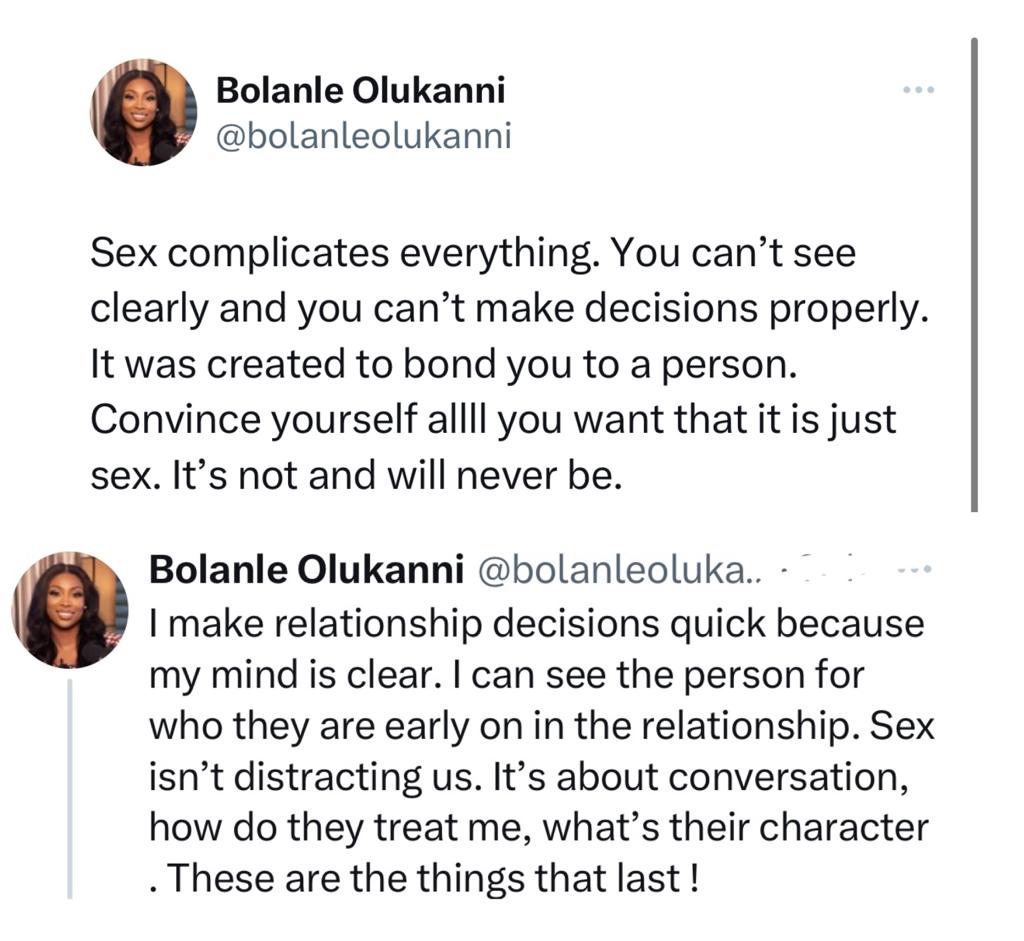This screenshot has width=1024, height=941.
Task: Click the @bolanleolukanni handle in top tweet
Action: (x=363, y=135)
